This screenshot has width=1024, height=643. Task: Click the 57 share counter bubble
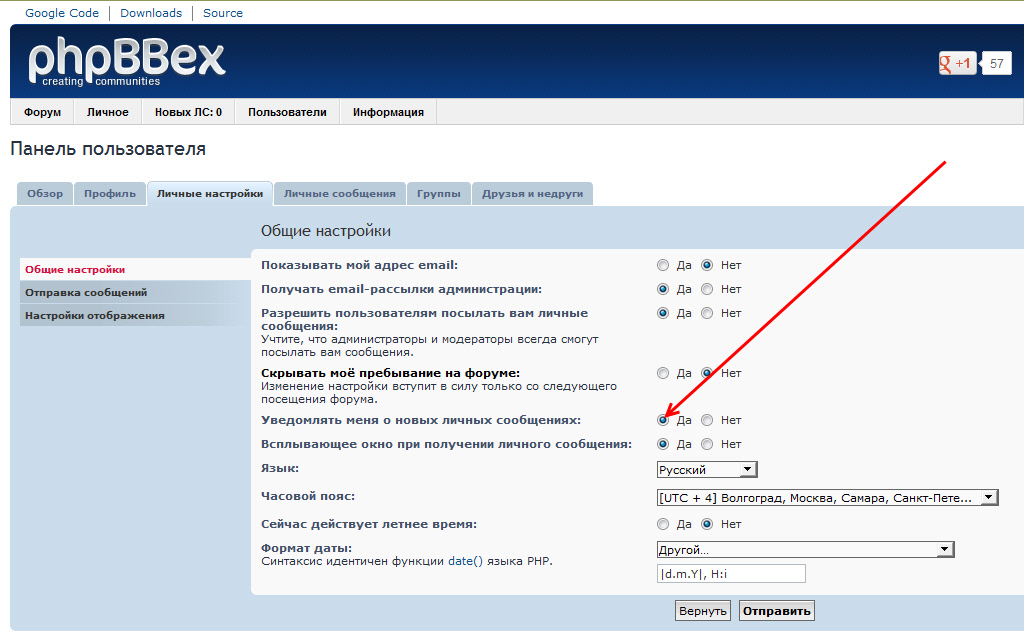click(996, 64)
